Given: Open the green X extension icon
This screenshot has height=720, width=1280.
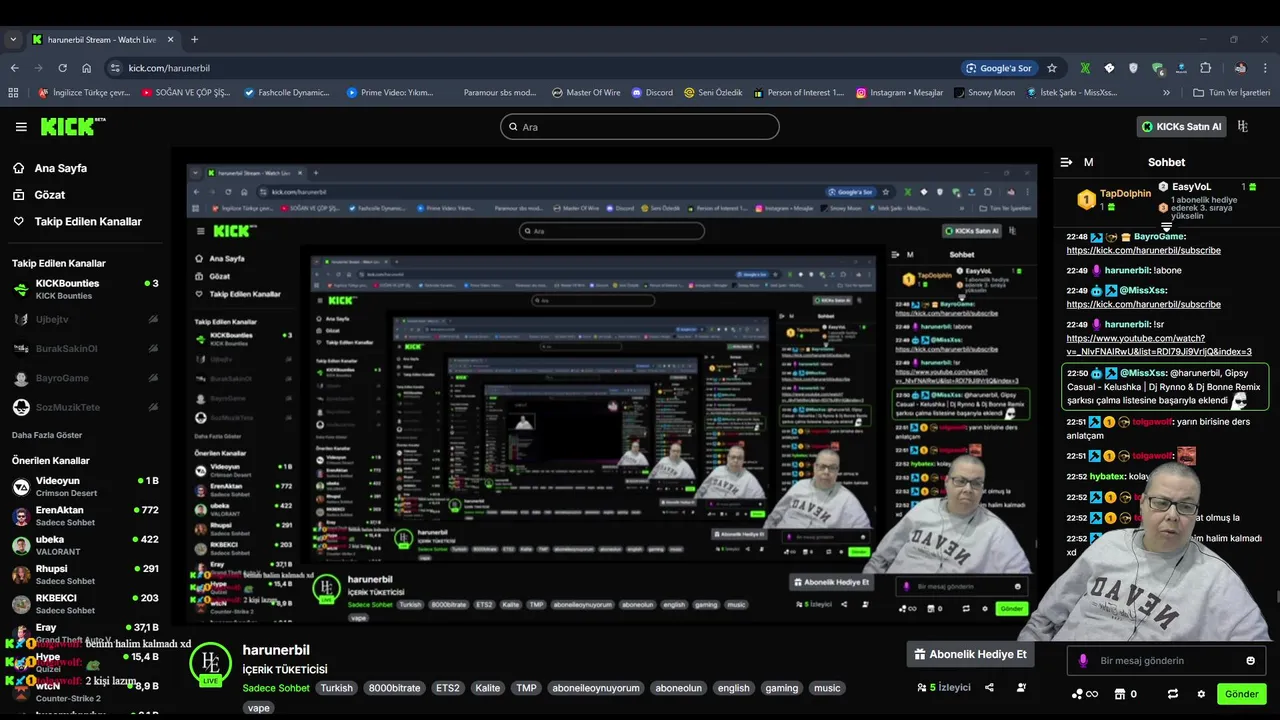Looking at the screenshot, I should (x=1084, y=68).
